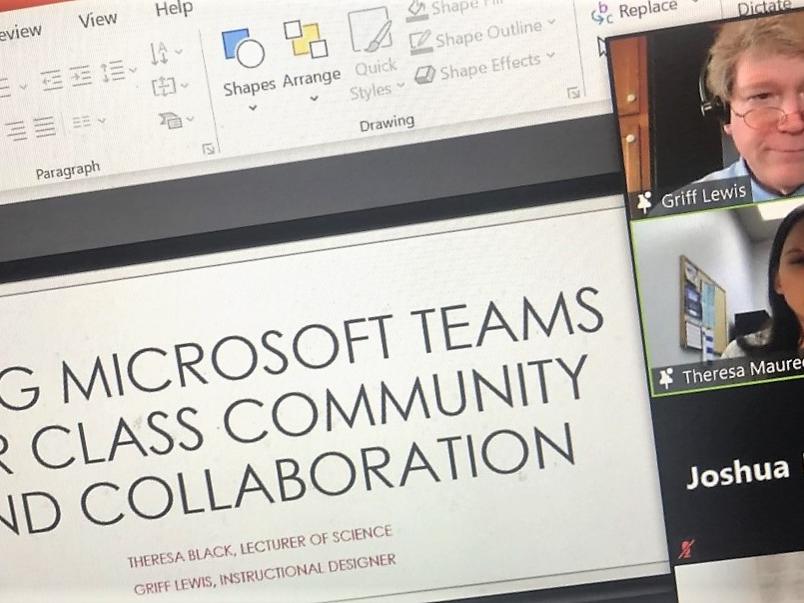
Task: Expand the Shape Outline dropdown chevron
Action: [x=551, y=26]
